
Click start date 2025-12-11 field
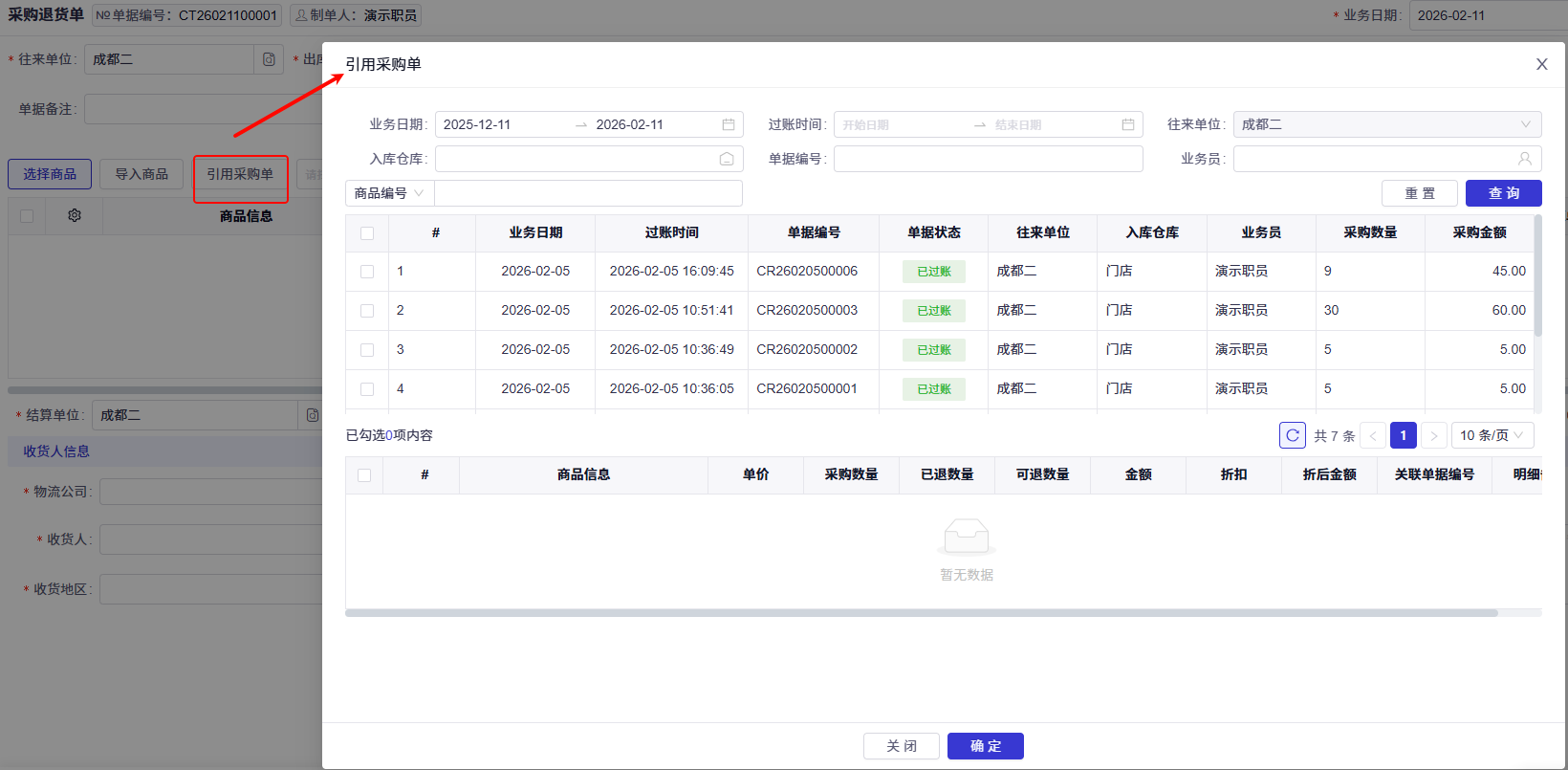(504, 124)
